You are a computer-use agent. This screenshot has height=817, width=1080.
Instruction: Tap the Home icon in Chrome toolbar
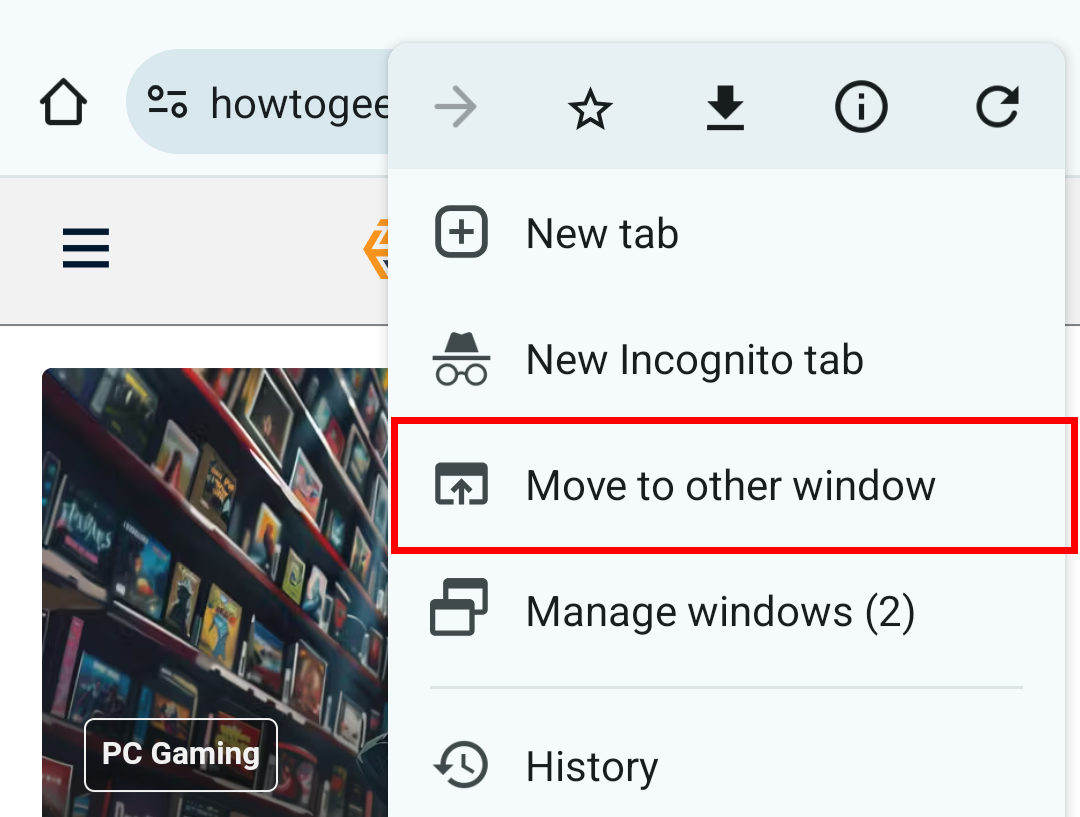click(63, 103)
